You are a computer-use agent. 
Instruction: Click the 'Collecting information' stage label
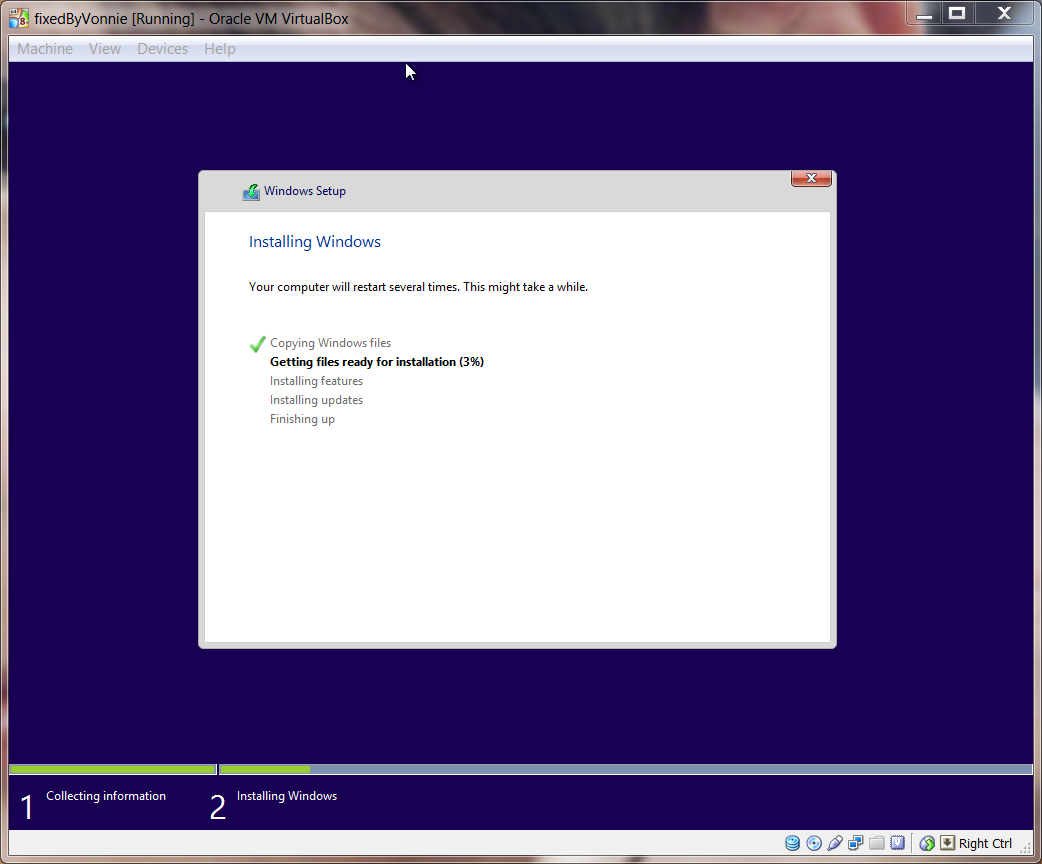106,796
